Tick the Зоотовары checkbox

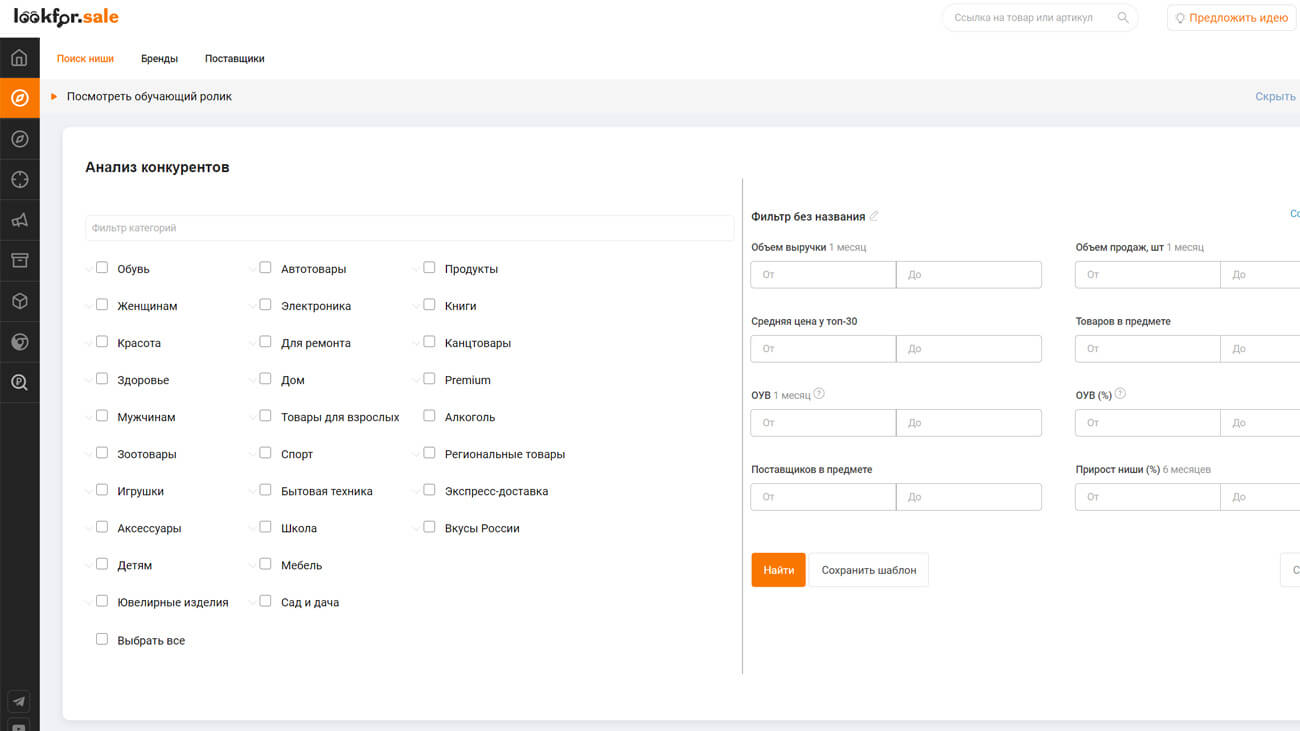pyautogui.click(x=102, y=453)
